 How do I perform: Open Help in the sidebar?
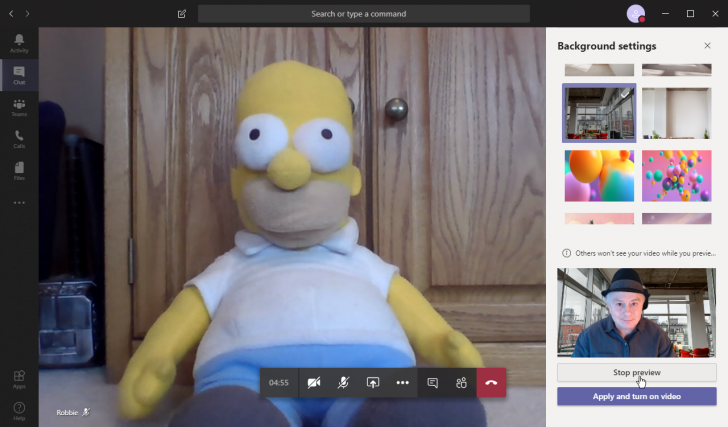pyautogui.click(x=19, y=411)
